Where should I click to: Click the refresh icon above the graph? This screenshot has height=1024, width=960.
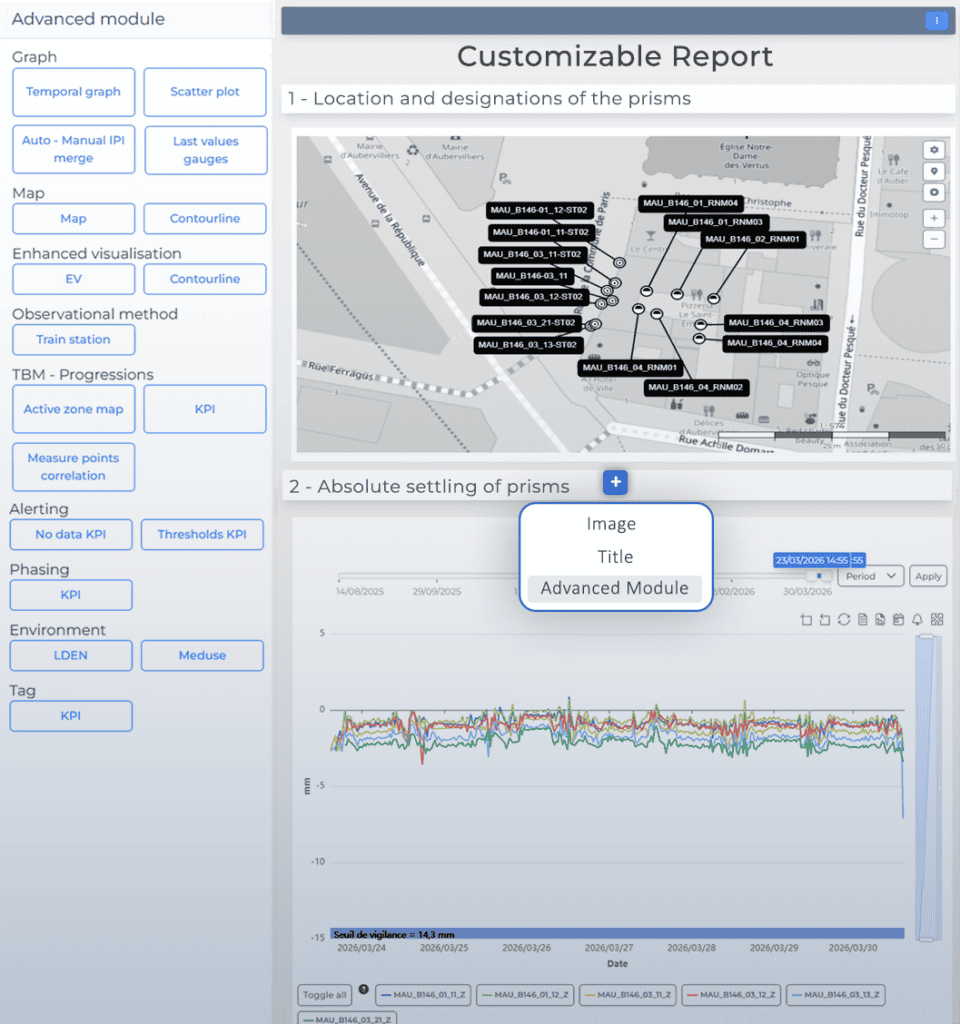click(844, 619)
